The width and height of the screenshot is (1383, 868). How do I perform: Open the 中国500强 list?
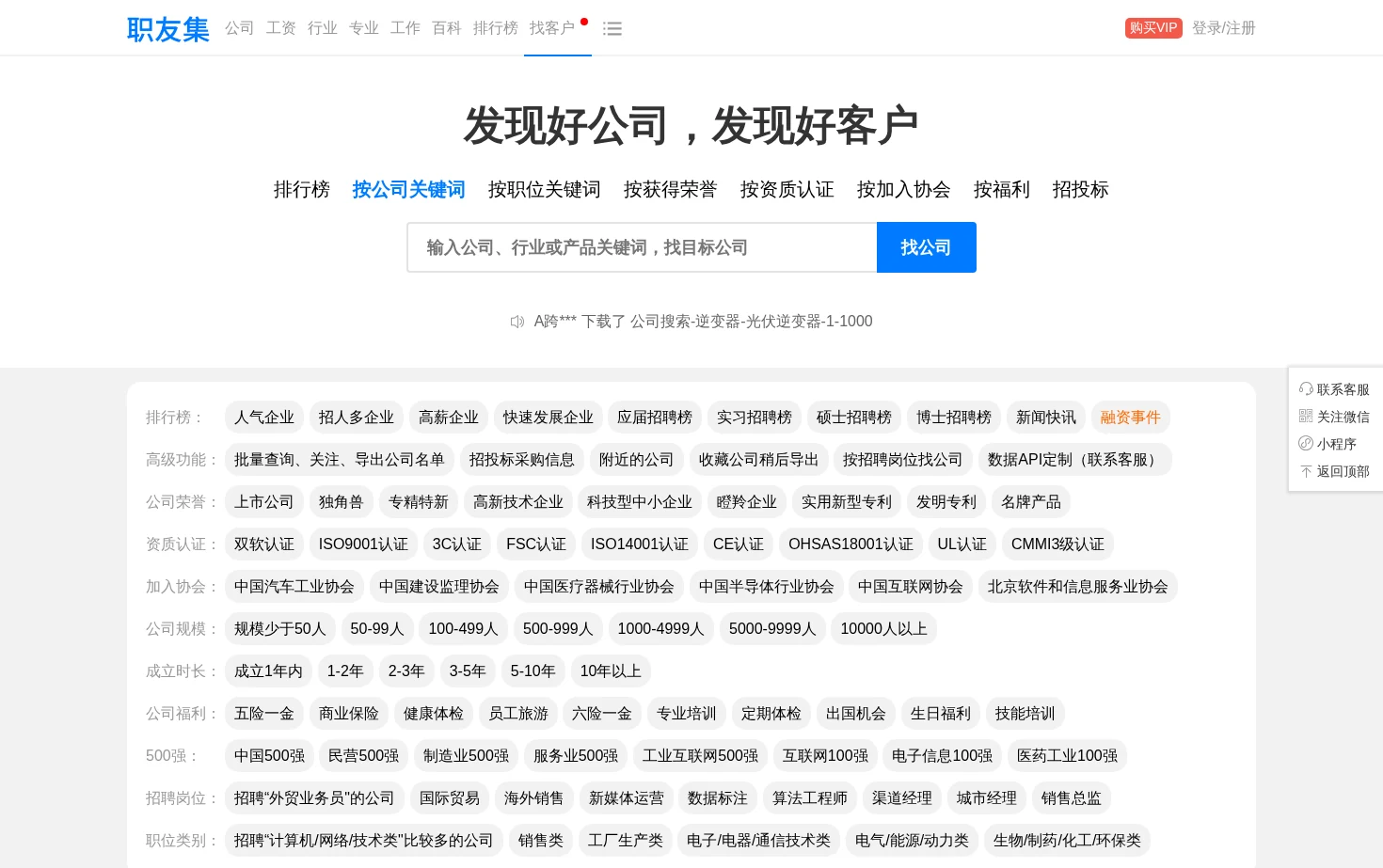(269, 756)
